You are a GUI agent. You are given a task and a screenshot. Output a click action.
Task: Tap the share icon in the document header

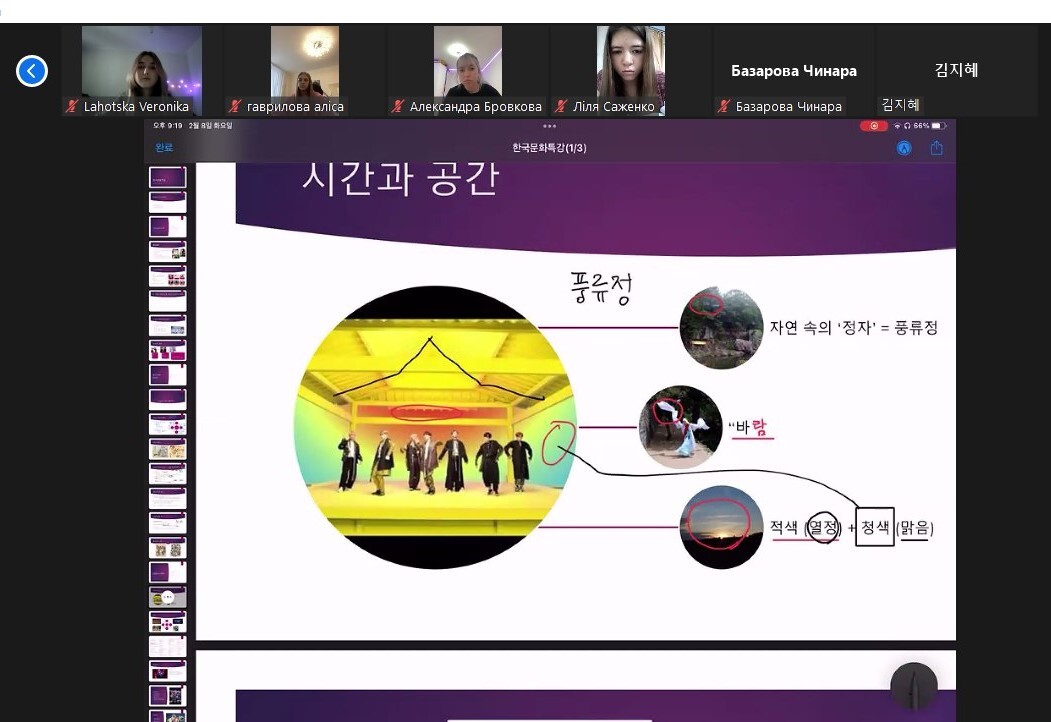(936, 148)
